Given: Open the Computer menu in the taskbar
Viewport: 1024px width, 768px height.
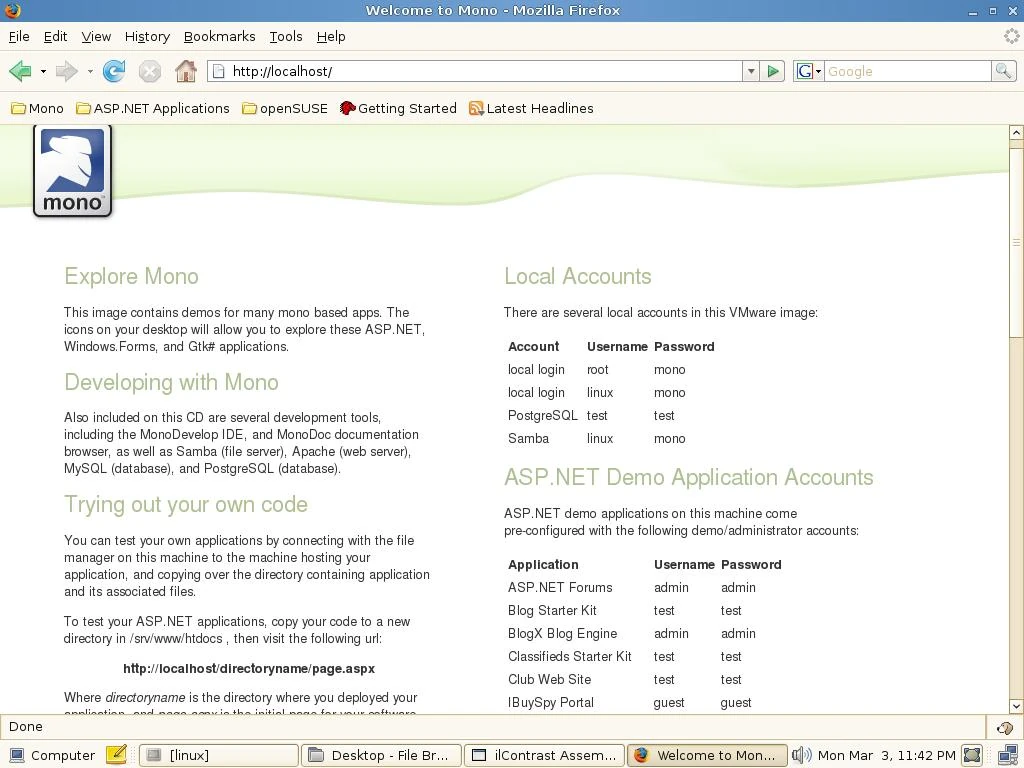Looking at the screenshot, I should point(52,756).
